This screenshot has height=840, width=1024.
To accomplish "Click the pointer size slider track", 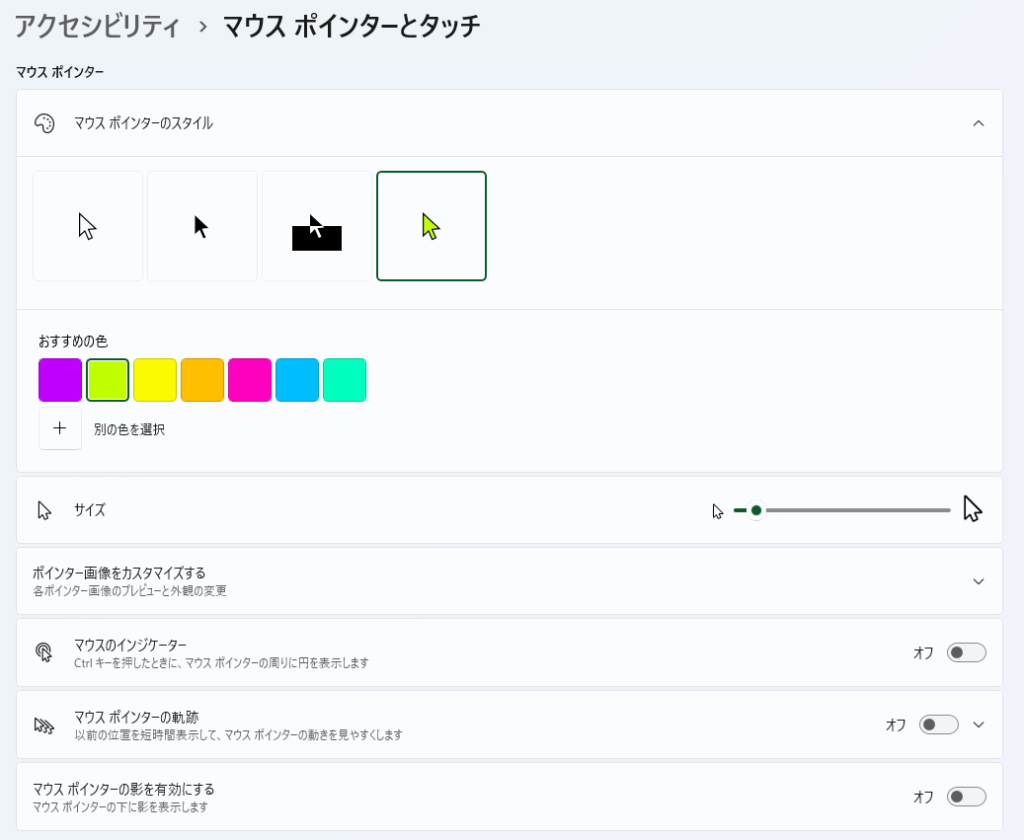I will click(850, 511).
